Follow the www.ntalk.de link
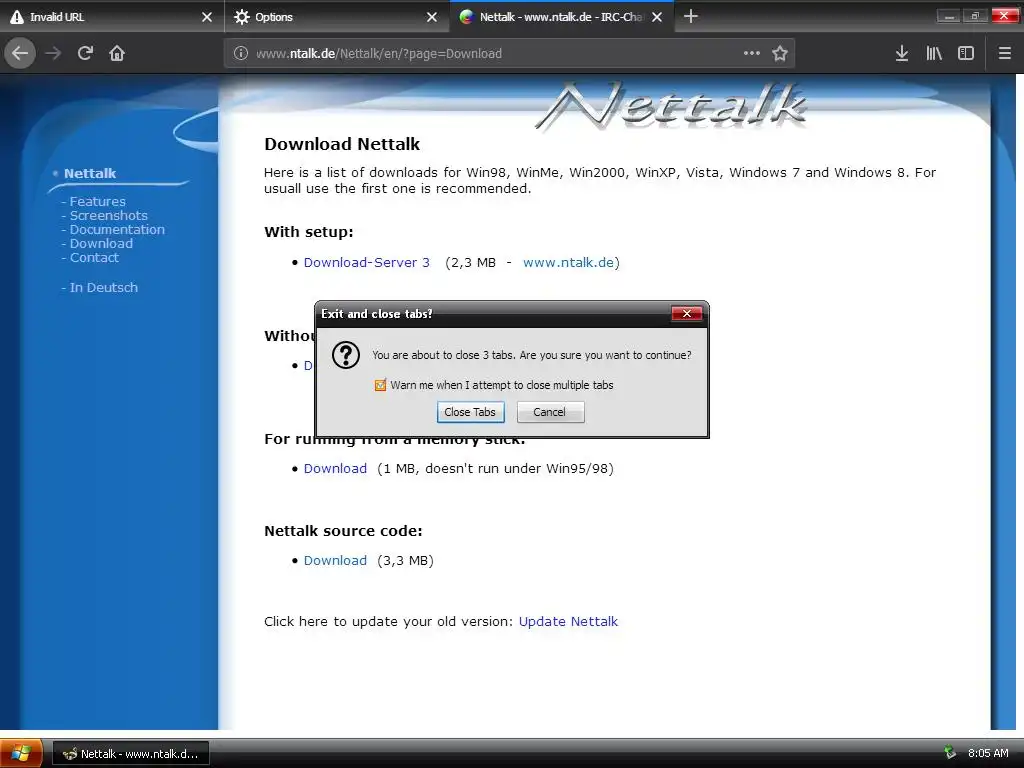This screenshot has height=768, width=1024. [x=568, y=263]
